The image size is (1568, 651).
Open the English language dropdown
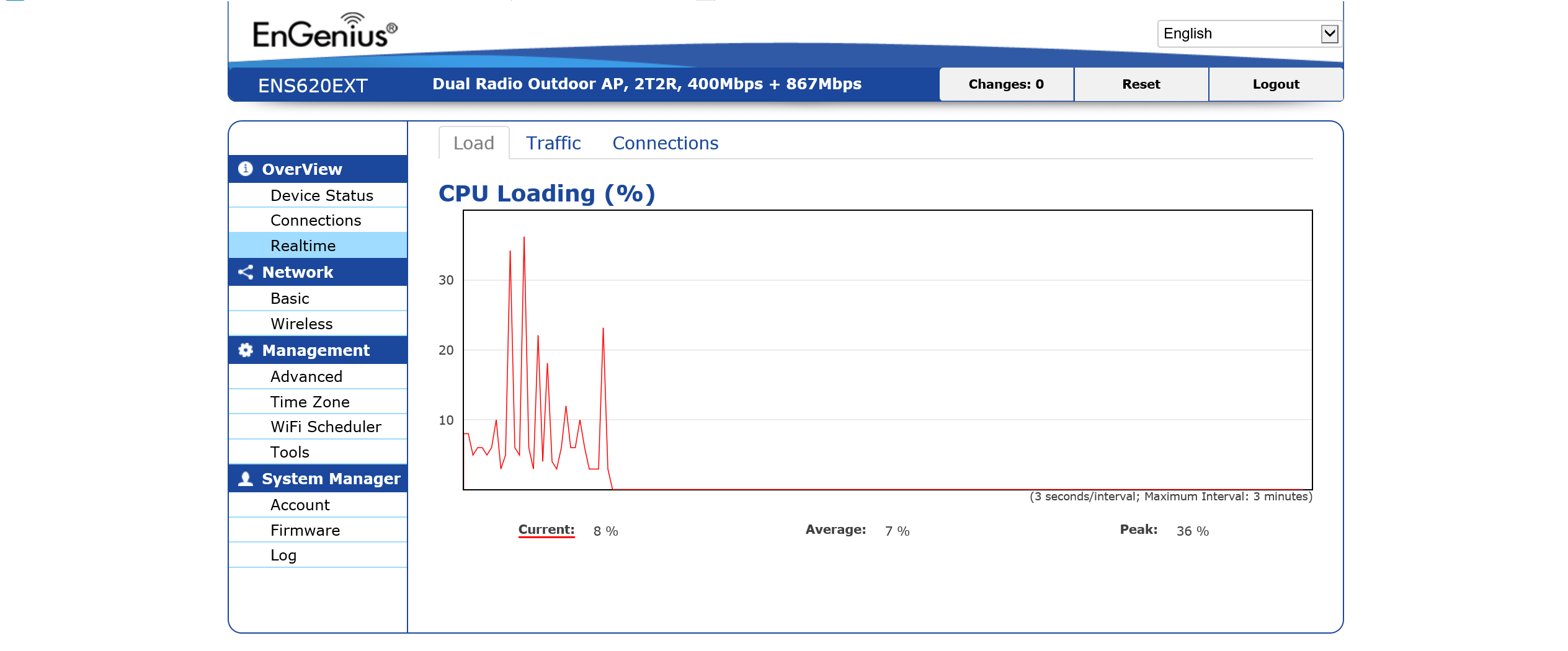coord(1249,33)
